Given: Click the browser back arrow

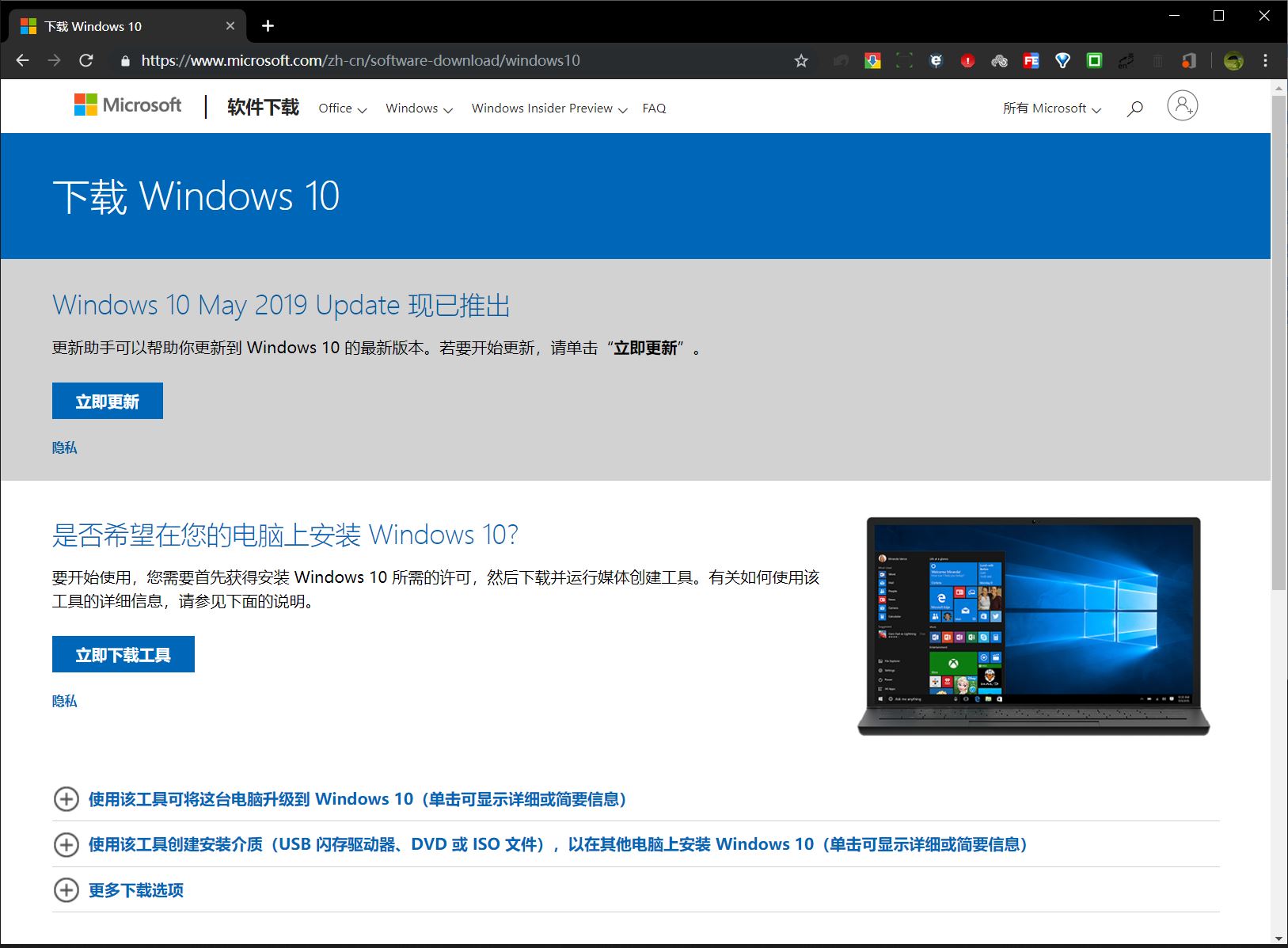Looking at the screenshot, I should tap(22, 60).
